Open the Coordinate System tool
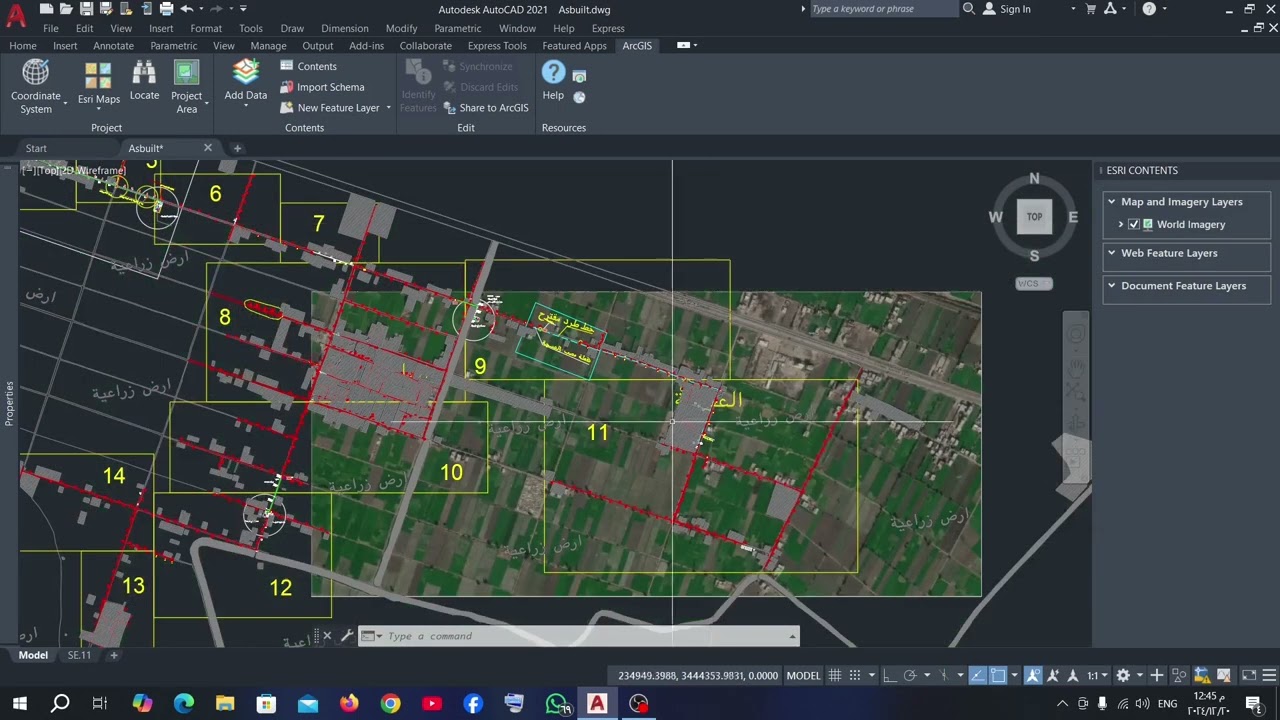The width and height of the screenshot is (1280, 720). point(36,87)
